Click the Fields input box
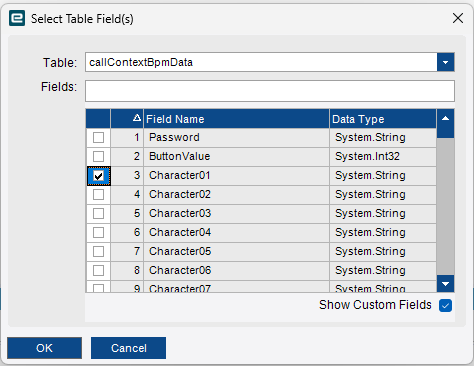 270,91
